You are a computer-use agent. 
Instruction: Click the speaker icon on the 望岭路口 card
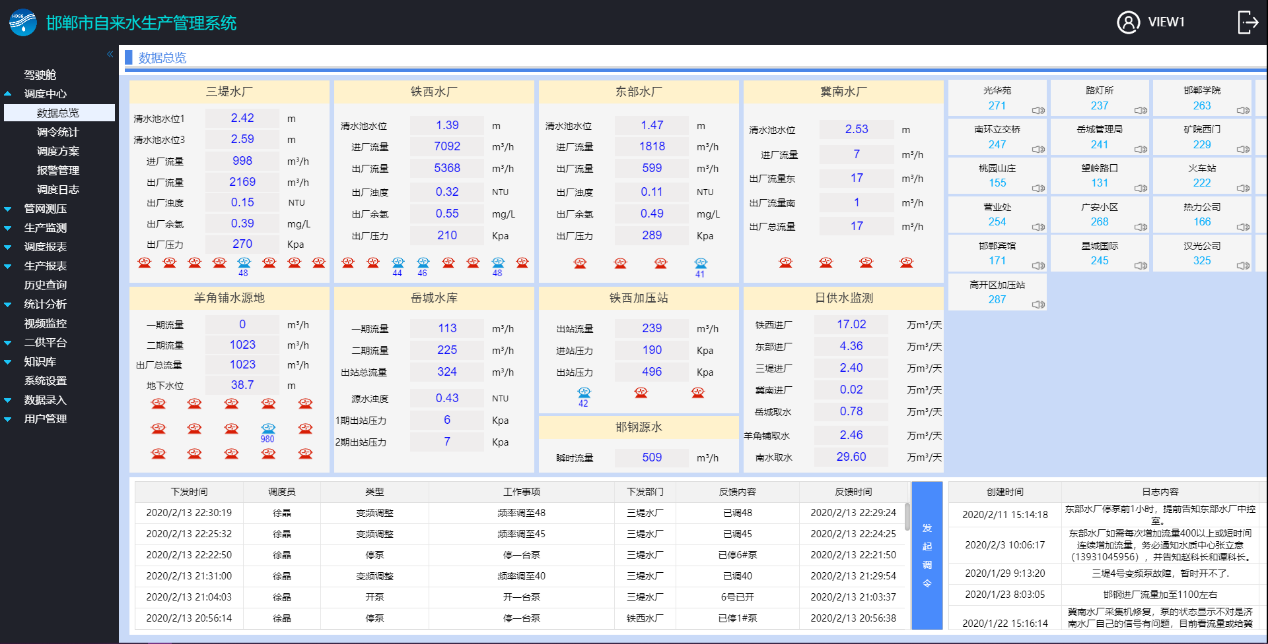point(1141,188)
